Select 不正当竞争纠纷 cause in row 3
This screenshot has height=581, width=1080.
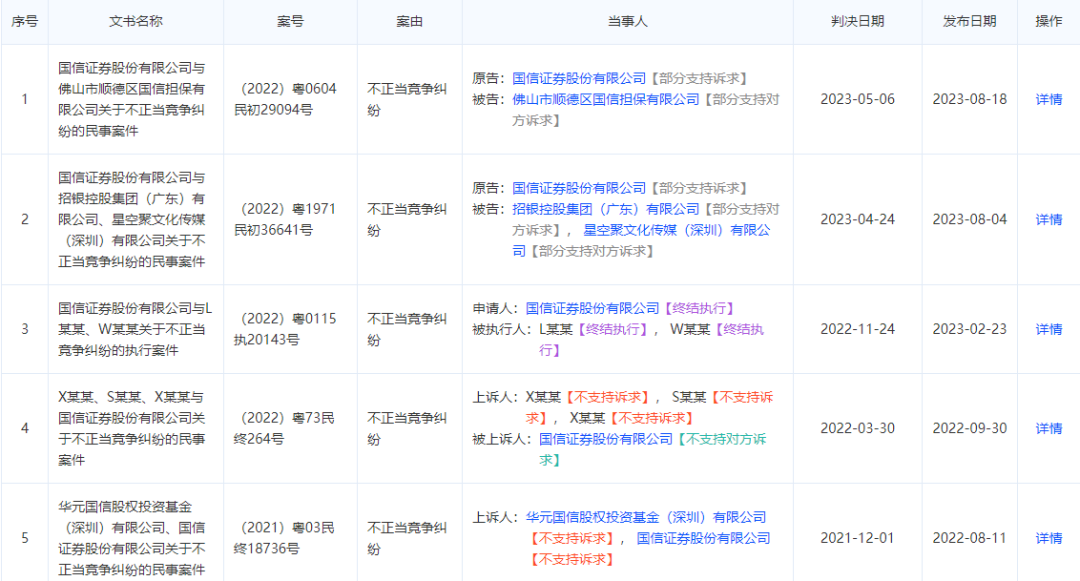[407, 329]
